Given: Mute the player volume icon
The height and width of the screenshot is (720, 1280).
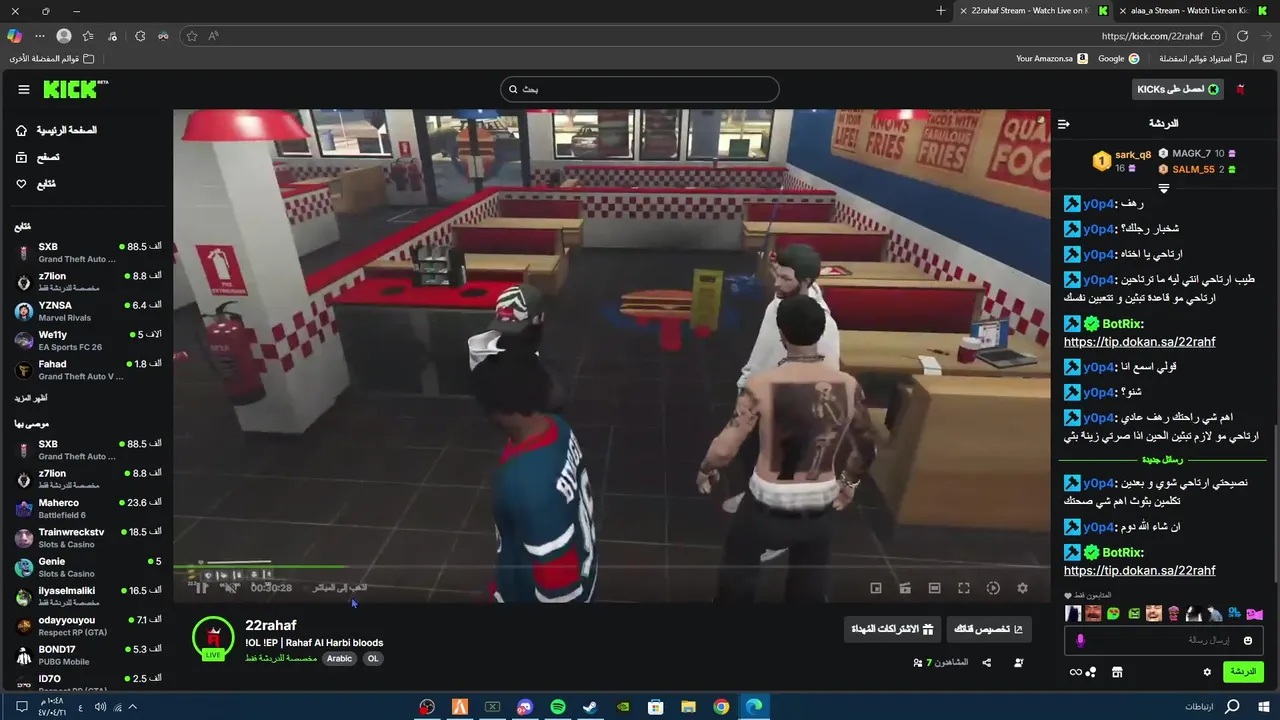Looking at the screenshot, I should pos(230,588).
